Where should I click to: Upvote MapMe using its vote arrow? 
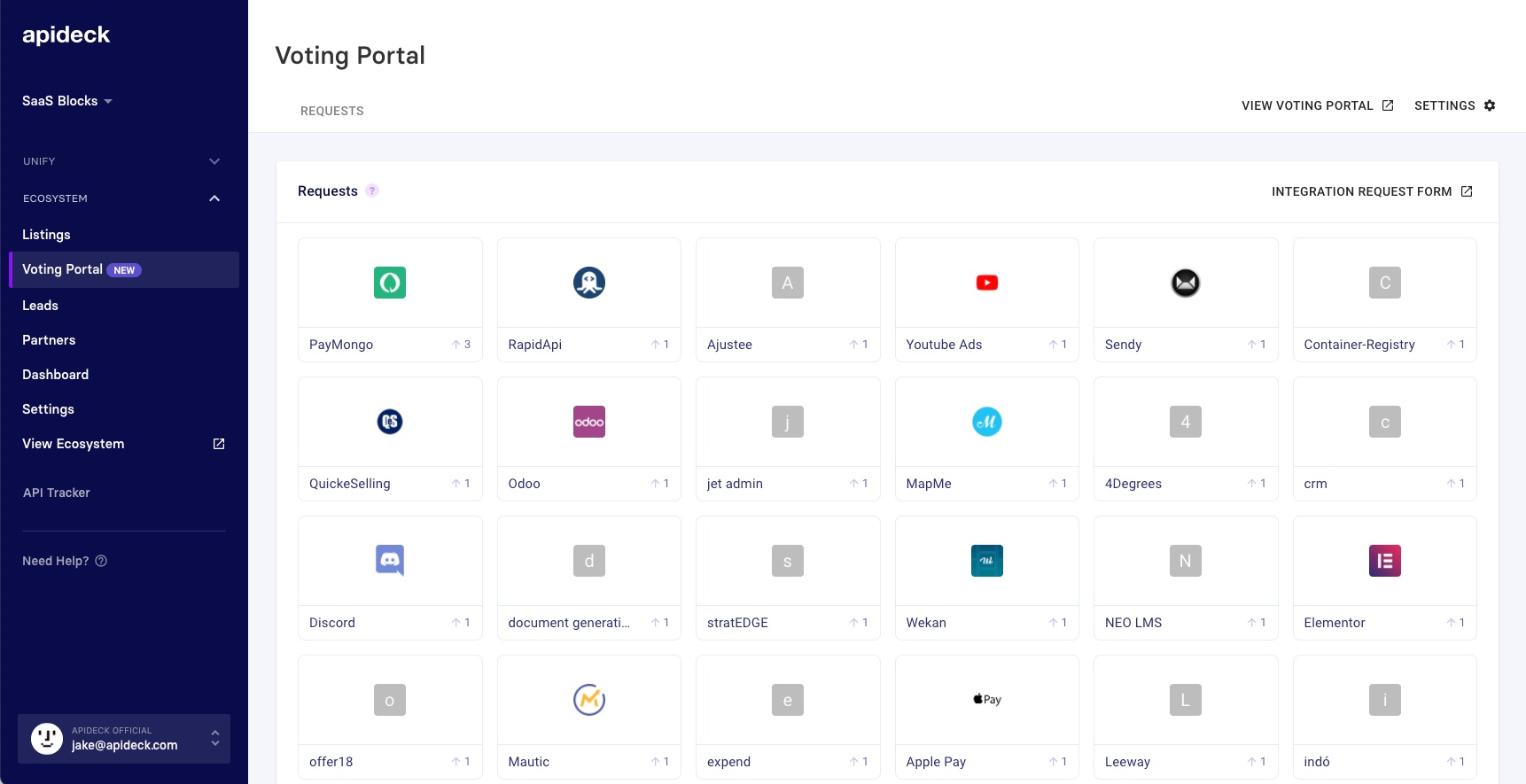tap(1058, 484)
